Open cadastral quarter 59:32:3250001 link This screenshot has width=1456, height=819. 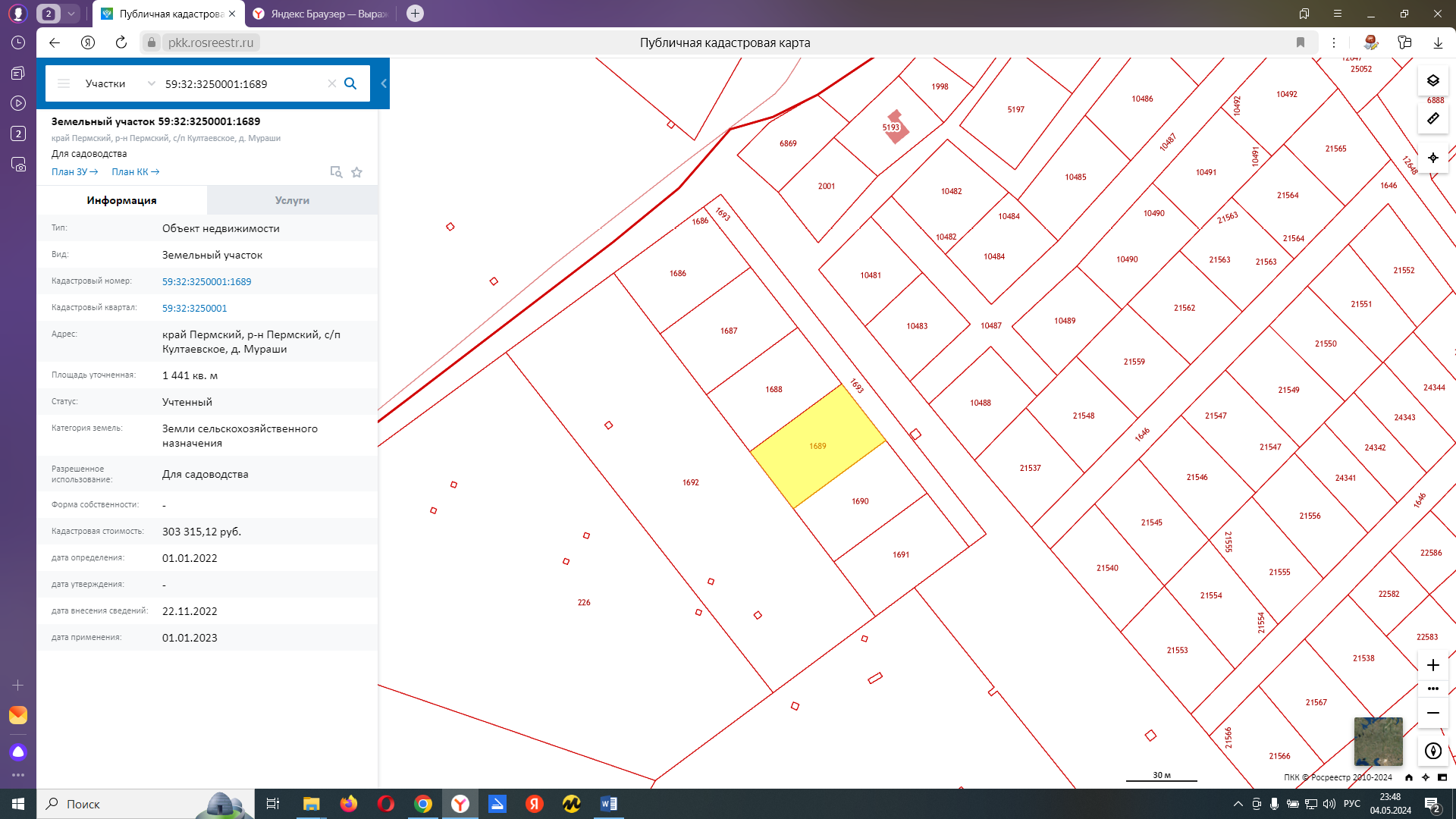(194, 308)
